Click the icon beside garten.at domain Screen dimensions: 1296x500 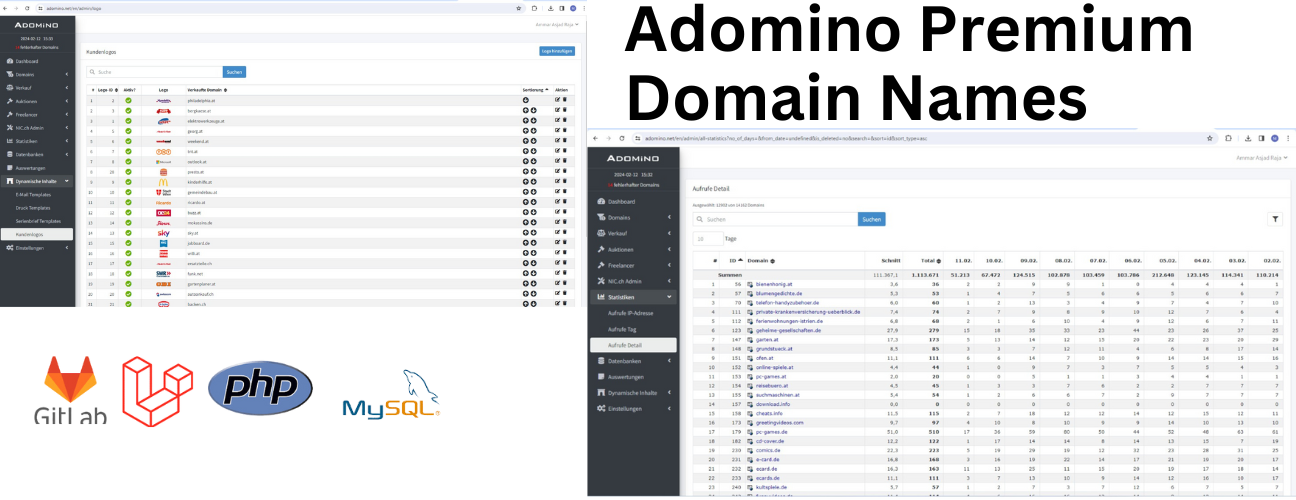pos(749,339)
